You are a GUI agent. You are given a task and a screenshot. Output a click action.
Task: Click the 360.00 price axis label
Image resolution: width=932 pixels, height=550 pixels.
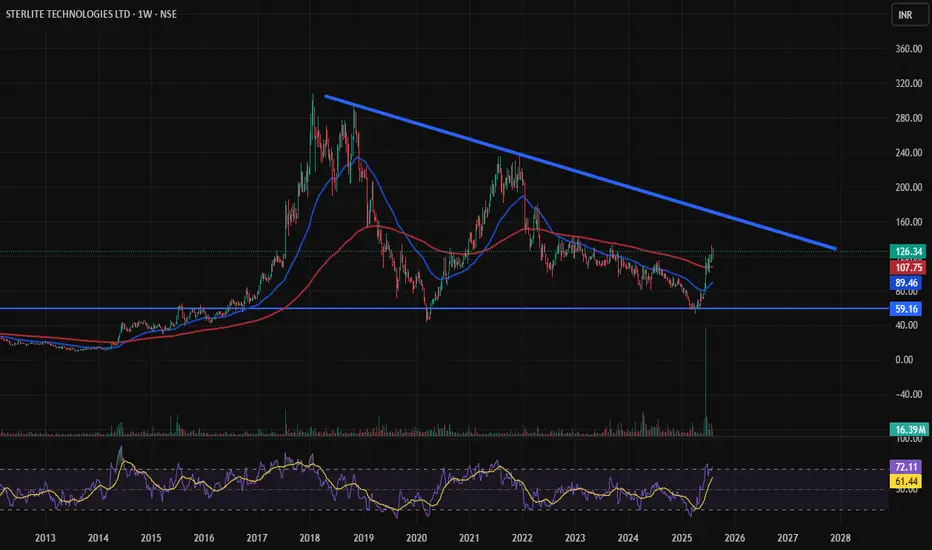click(x=908, y=49)
